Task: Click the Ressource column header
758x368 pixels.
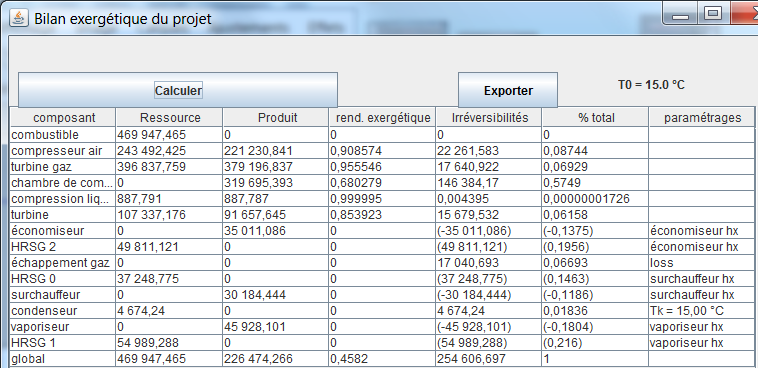Action: pos(170,118)
